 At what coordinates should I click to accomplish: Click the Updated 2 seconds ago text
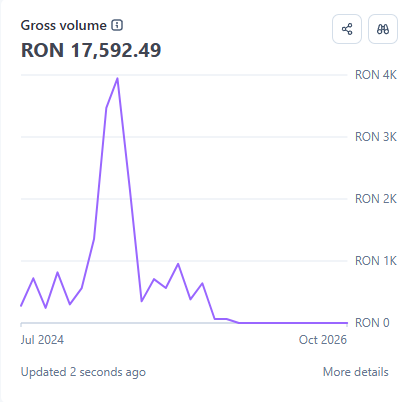click(x=83, y=372)
